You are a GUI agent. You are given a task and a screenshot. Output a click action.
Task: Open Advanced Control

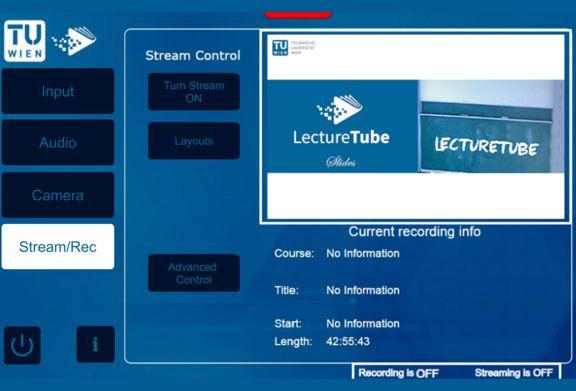(x=194, y=273)
